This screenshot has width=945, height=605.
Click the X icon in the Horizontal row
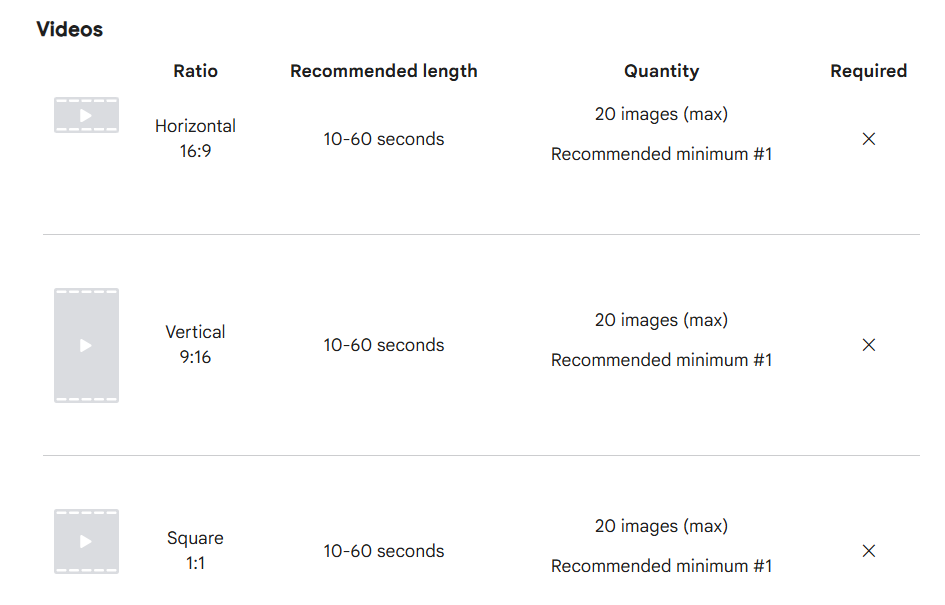point(869,139)
